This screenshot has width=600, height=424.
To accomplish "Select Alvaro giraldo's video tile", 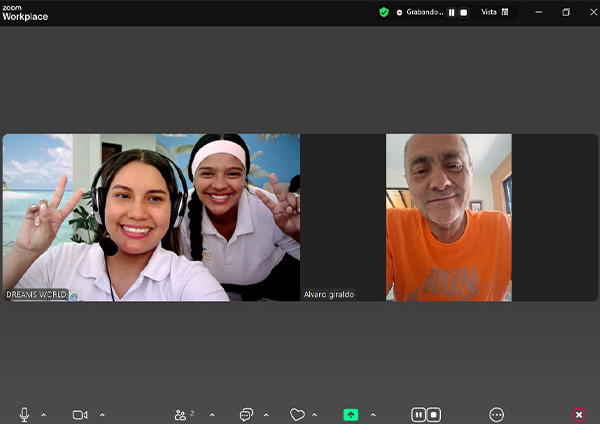I will 448,217.
